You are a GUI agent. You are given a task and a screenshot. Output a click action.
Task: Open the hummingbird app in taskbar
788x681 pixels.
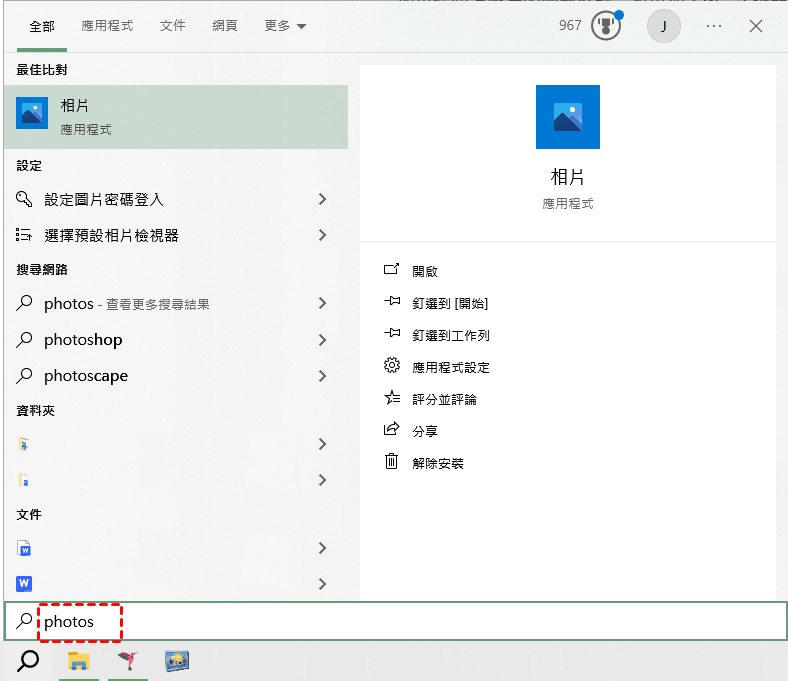(128, 660)
